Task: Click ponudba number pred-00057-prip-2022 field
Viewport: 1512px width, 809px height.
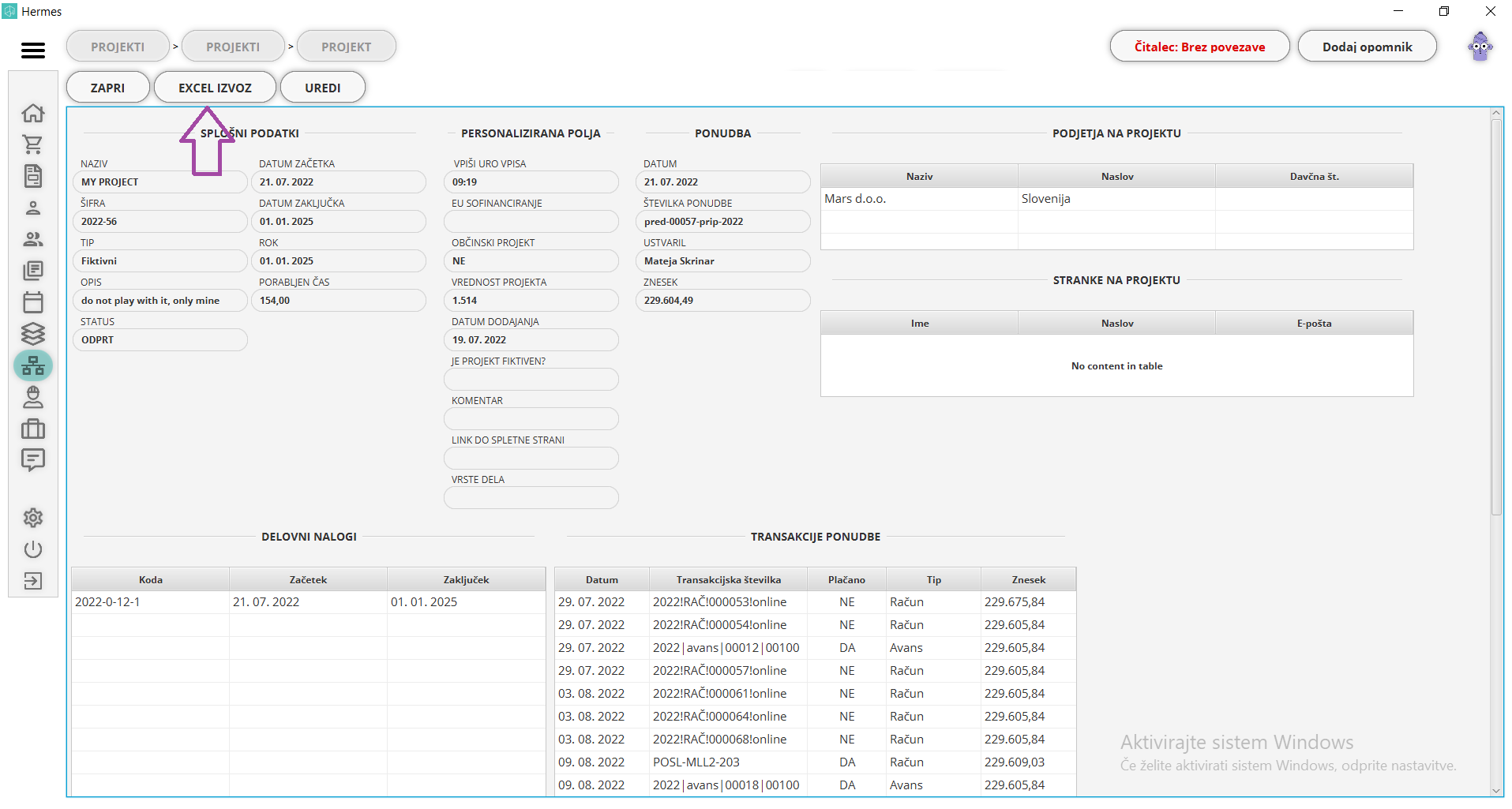Action: coord(723,222)
